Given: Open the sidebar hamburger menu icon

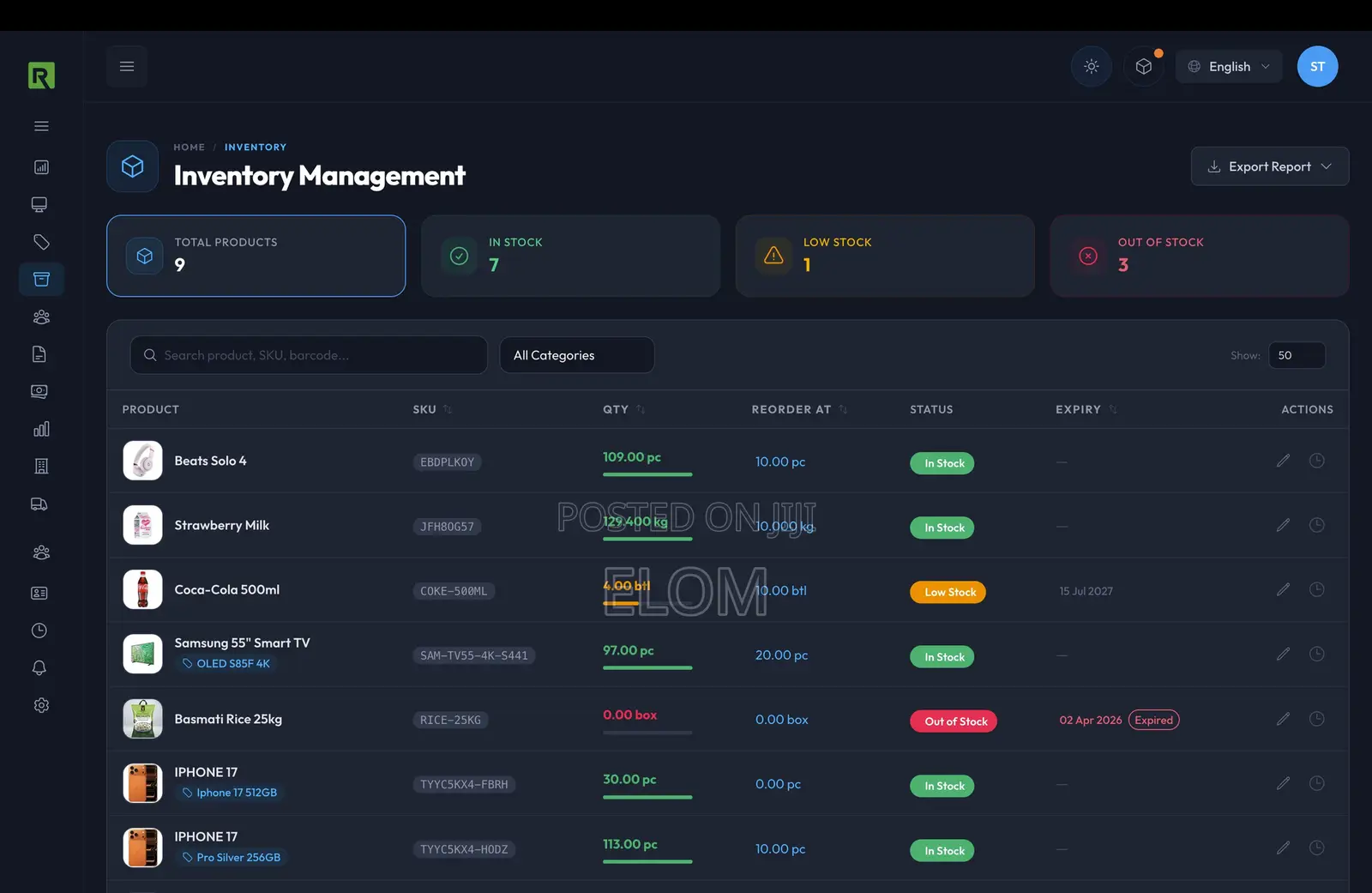Looking at the screenshot, I should 41,126.
